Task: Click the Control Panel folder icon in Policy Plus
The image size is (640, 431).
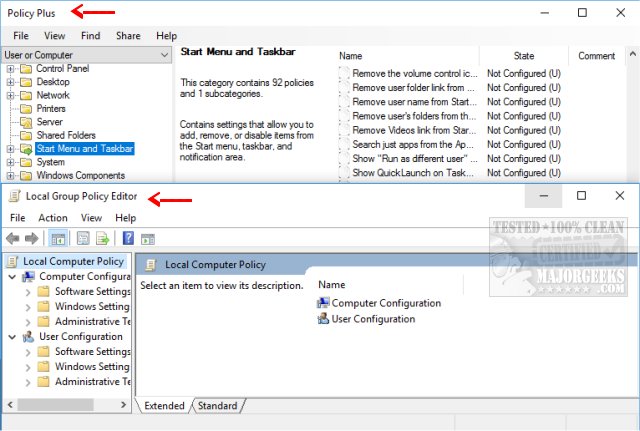Action: click(26, 69)
